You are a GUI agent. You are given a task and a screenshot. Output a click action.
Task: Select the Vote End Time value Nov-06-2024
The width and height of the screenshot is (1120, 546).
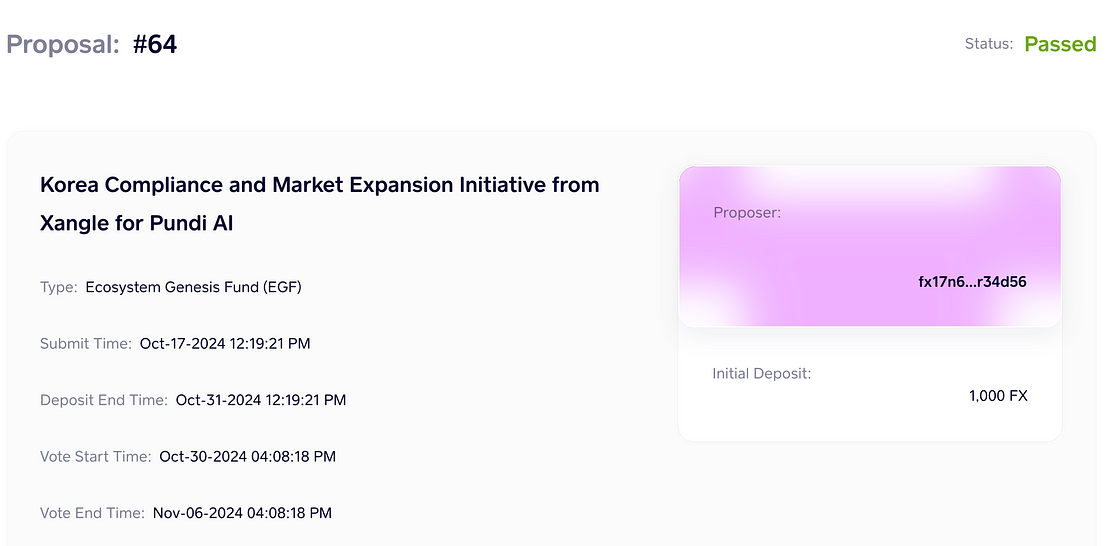coord(242,513)
